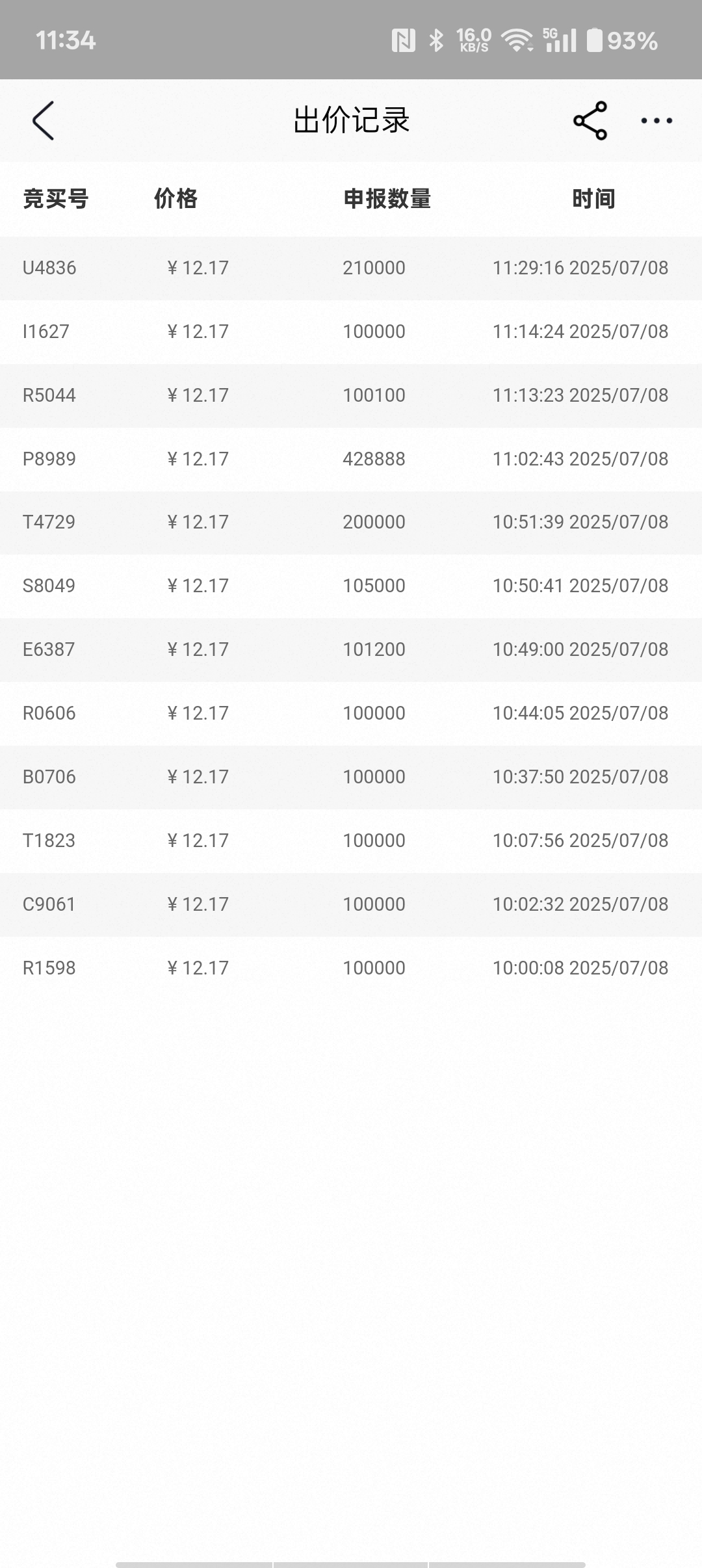Tap the bottom navigation gesture bar
This screenshot has height=1568, width=702.
[351, 1559]
